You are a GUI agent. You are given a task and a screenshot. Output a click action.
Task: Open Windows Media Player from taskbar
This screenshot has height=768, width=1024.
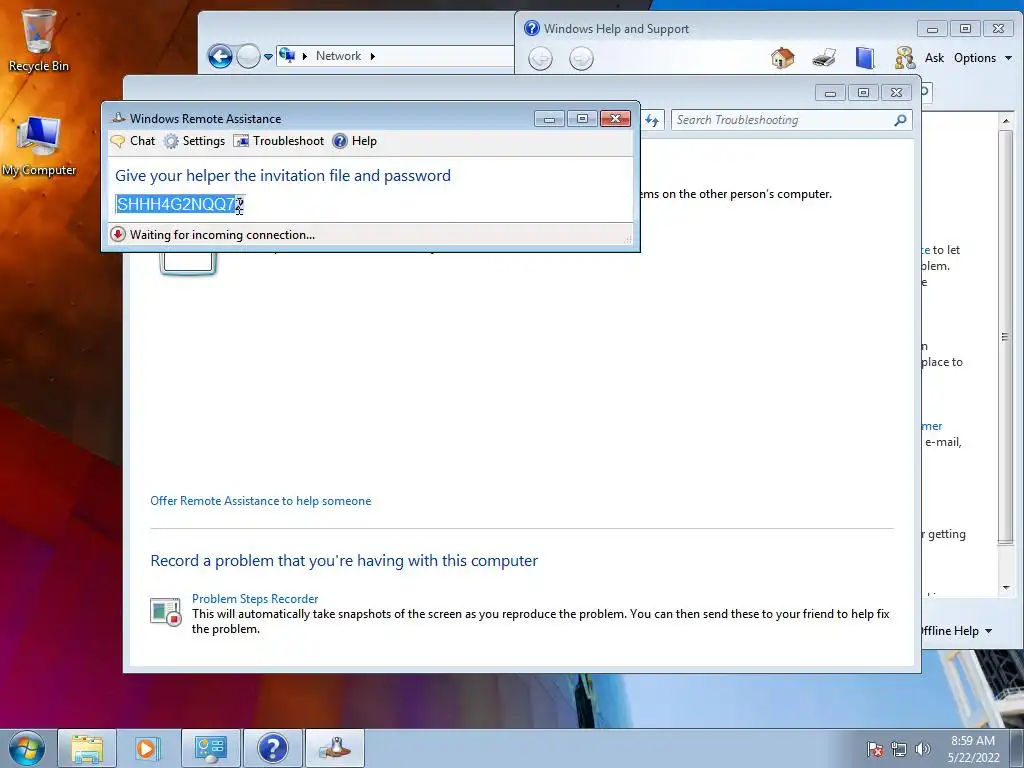point(146,748)
